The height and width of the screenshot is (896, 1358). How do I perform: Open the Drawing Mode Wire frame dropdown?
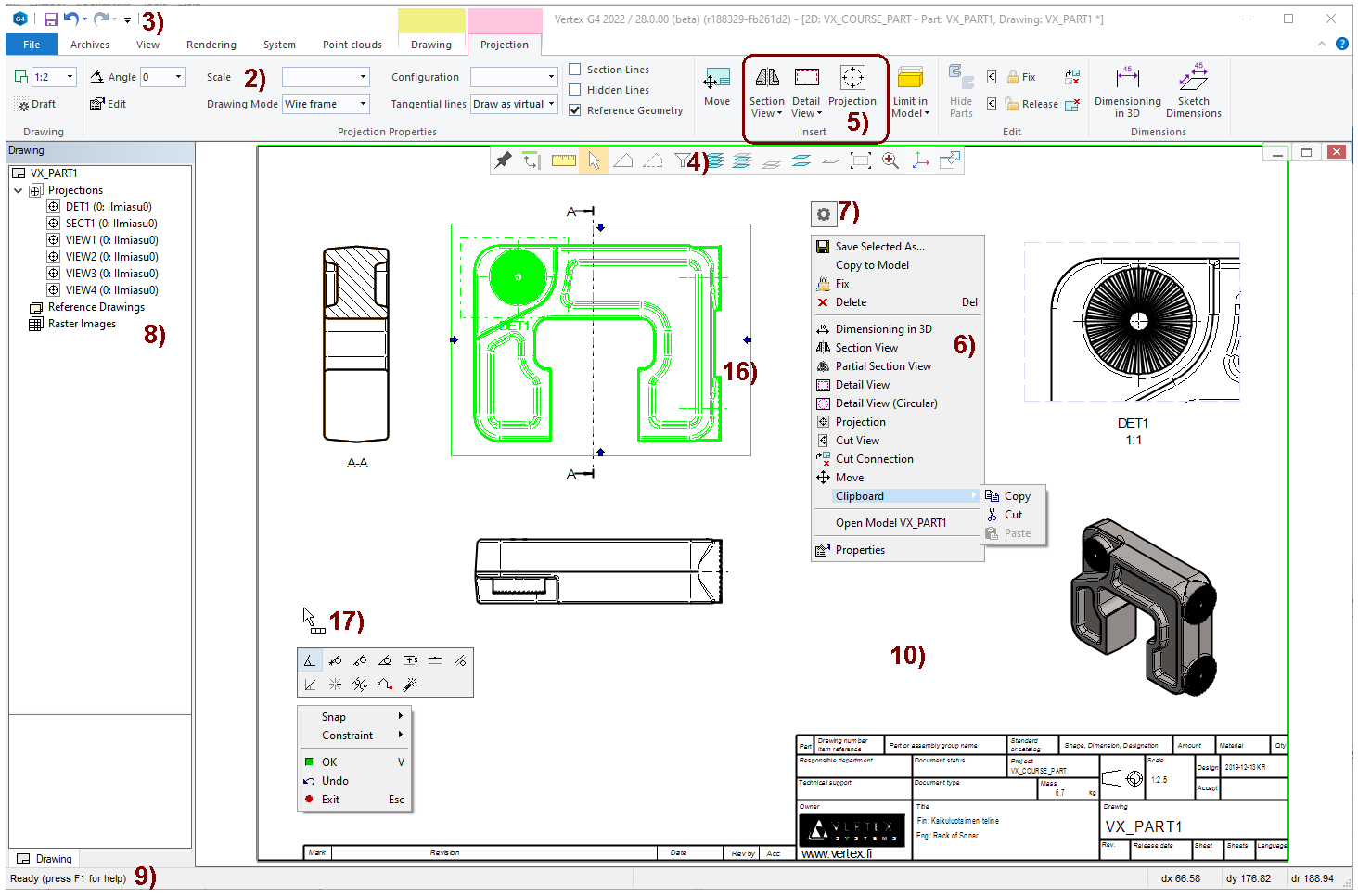tap(363, 104)
